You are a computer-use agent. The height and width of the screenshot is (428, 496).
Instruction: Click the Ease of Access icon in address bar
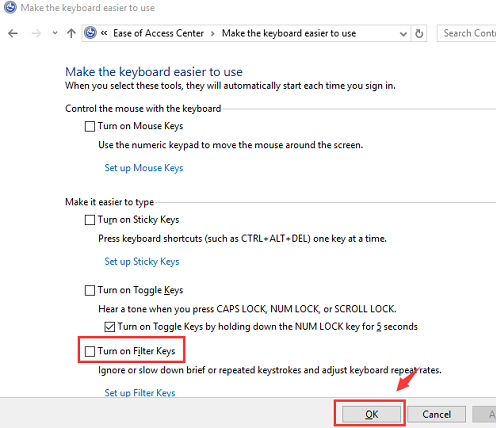point(90,33)
